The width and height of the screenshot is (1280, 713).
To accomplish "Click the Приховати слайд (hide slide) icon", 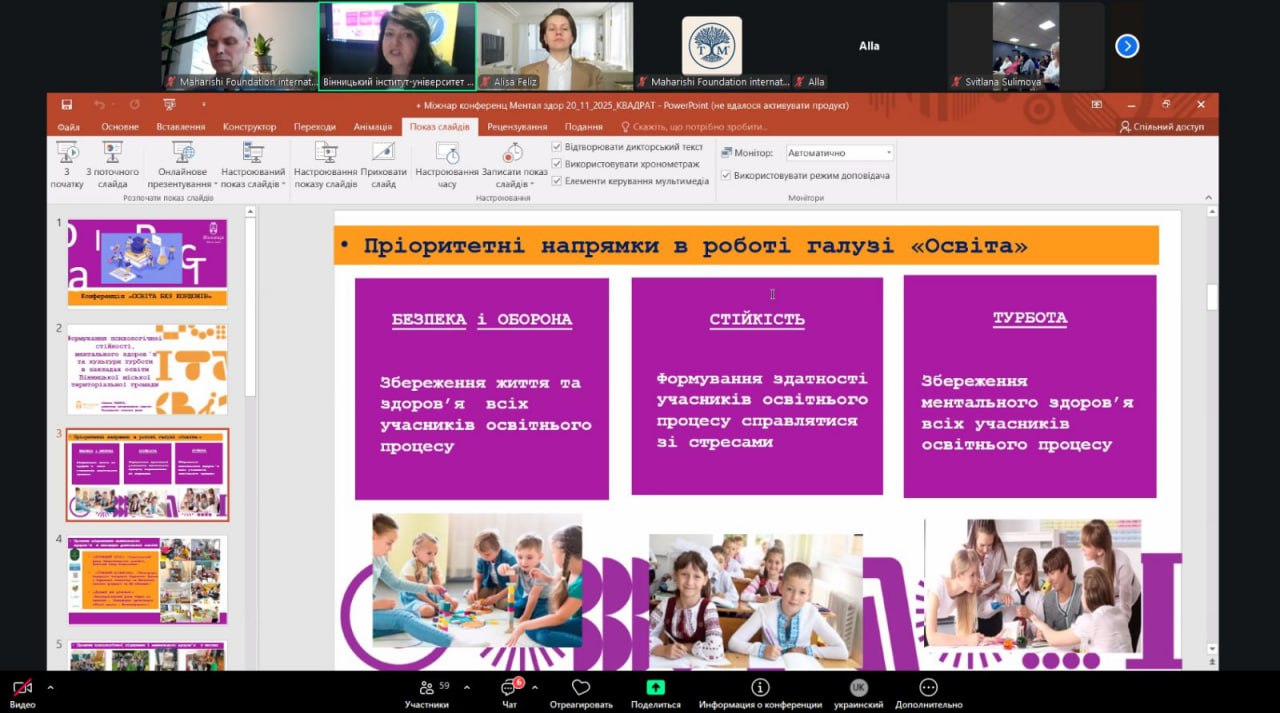I will pos(383,153).
